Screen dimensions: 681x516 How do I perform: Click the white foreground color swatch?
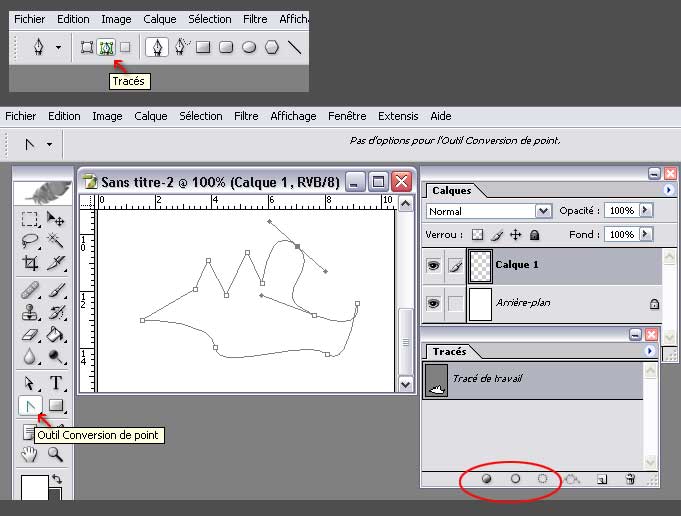34,487
